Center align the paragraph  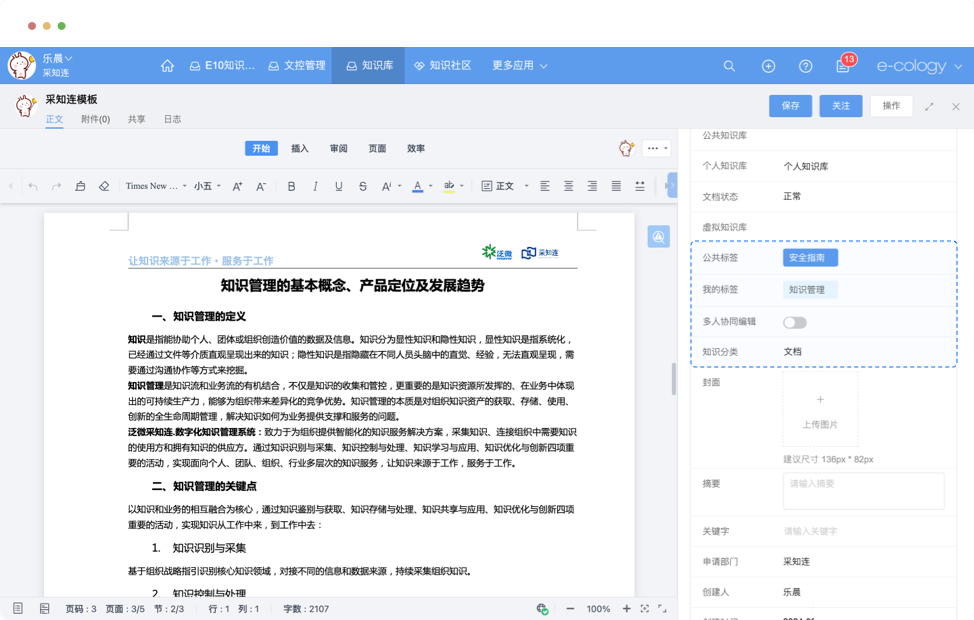point(568,186)
